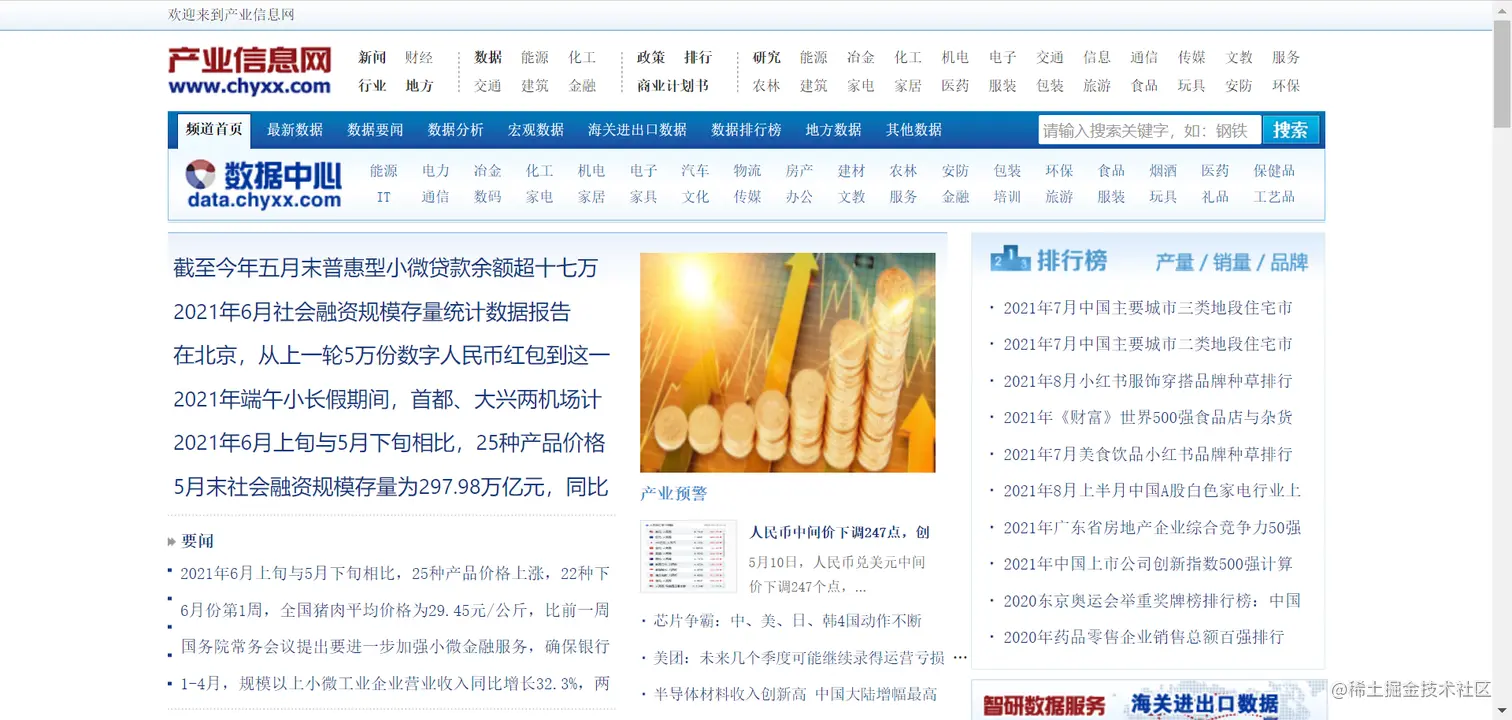Viewport: 1512px width, 720px height.
Task: Select 能源 in the data center categories
Action: (383, 170)
